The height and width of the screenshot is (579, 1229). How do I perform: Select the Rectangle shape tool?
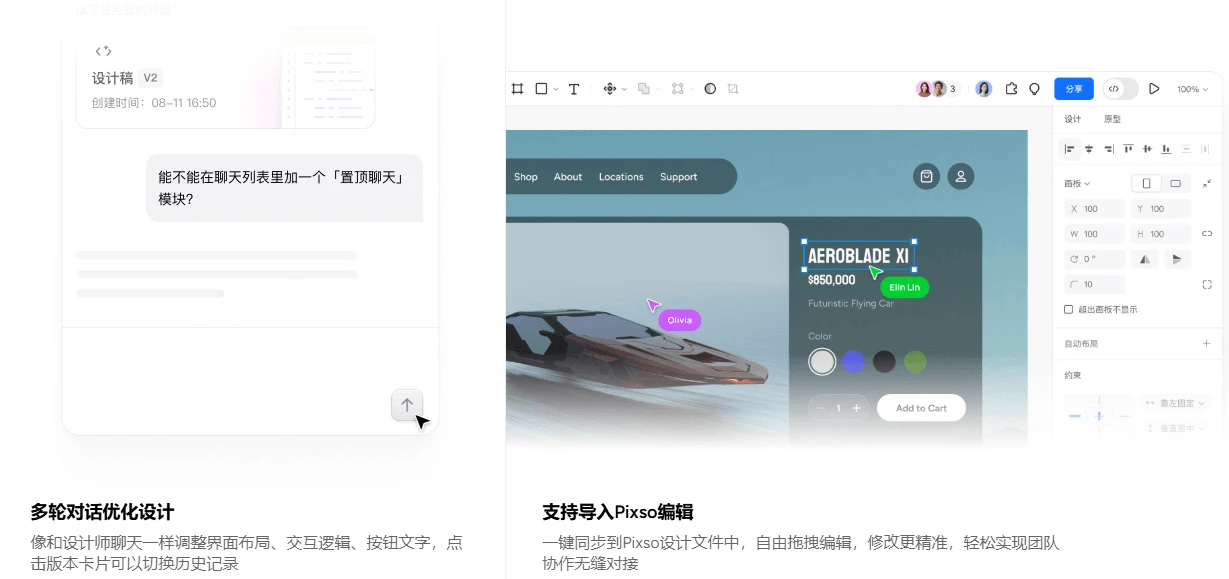pyautogui.click(x=541, y=89)
